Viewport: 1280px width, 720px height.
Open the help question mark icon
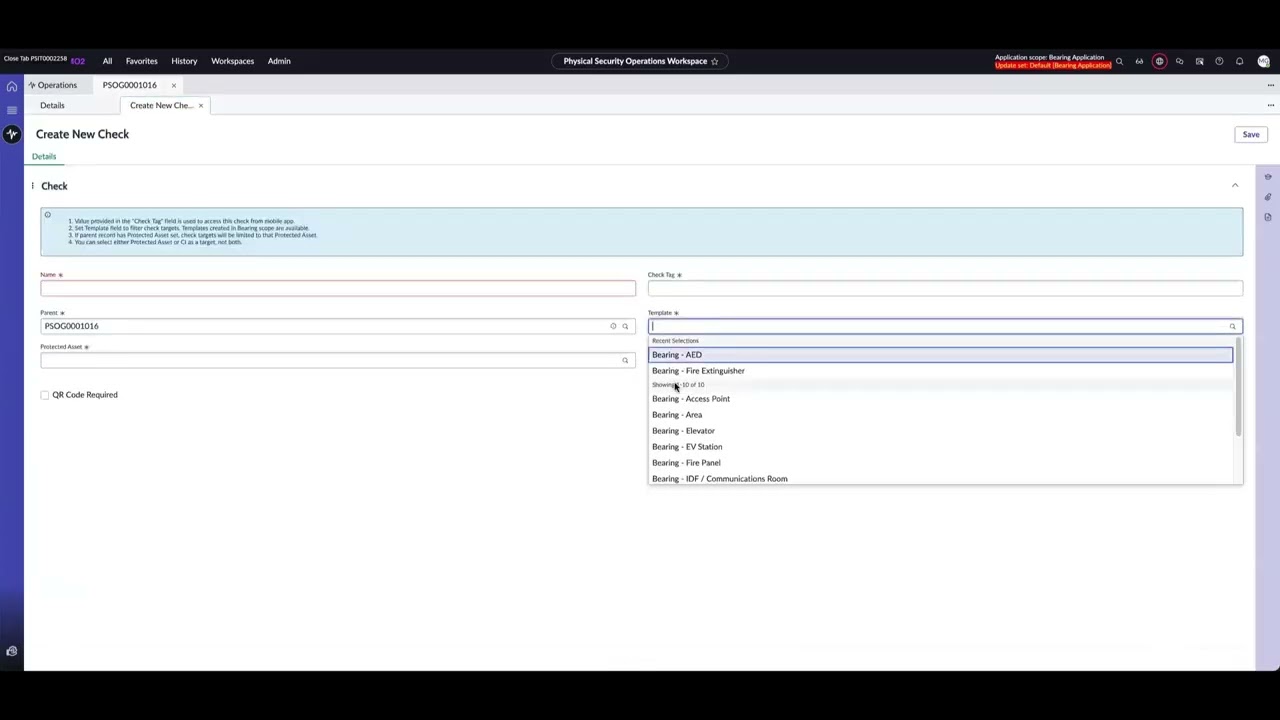(x=1219, y=61)
